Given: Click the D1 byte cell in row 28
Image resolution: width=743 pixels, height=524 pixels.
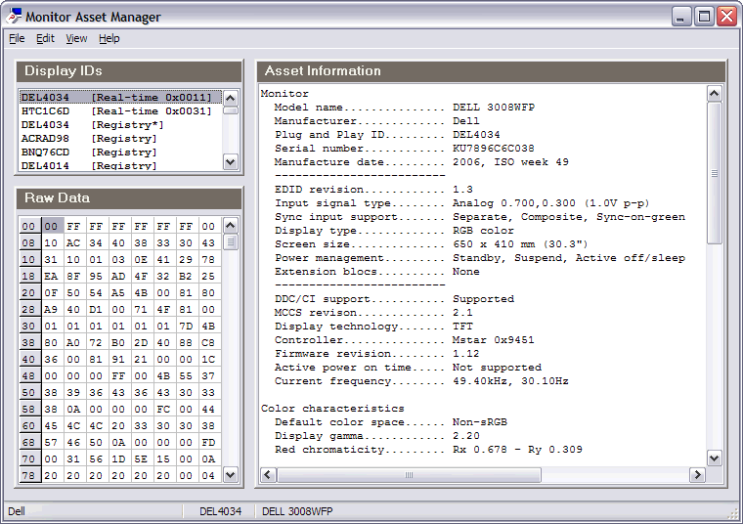Looking at the screenshot, I should 96,309.
